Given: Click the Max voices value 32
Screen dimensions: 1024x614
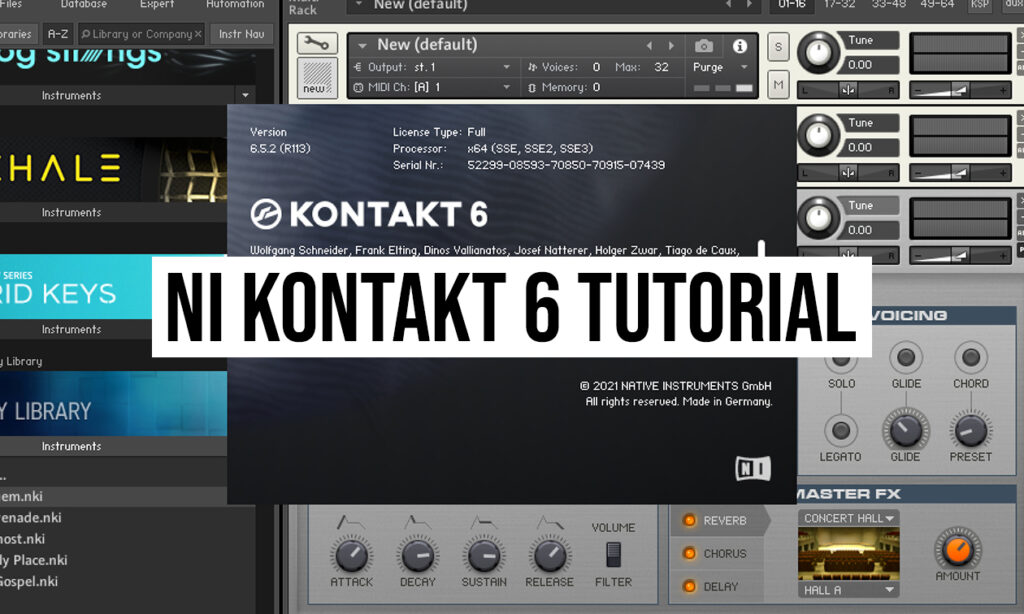Looking at the screenshot, I should pos(661,67).
